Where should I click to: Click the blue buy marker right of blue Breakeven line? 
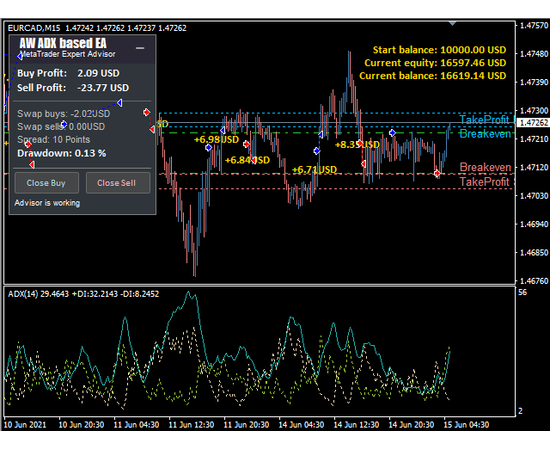click(x=393, y=133)
